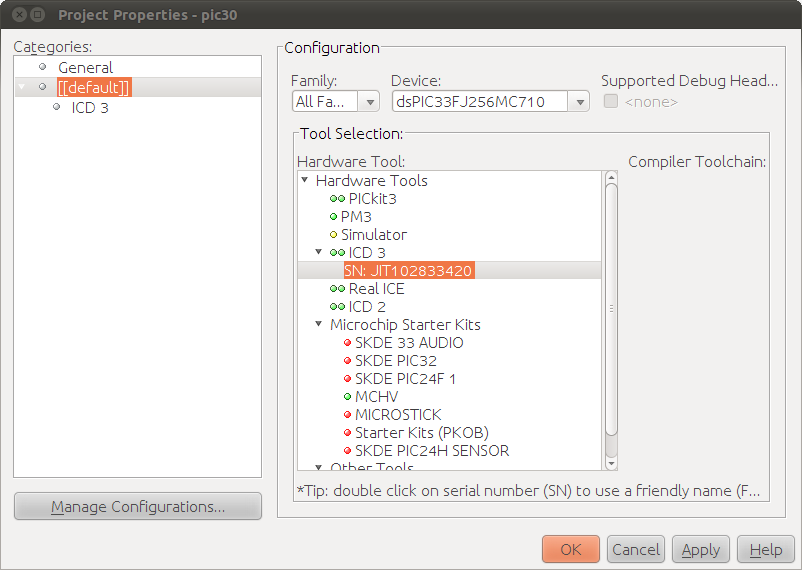
Task: Click the hardware tool list scrollbar
Action: point(611,309)
